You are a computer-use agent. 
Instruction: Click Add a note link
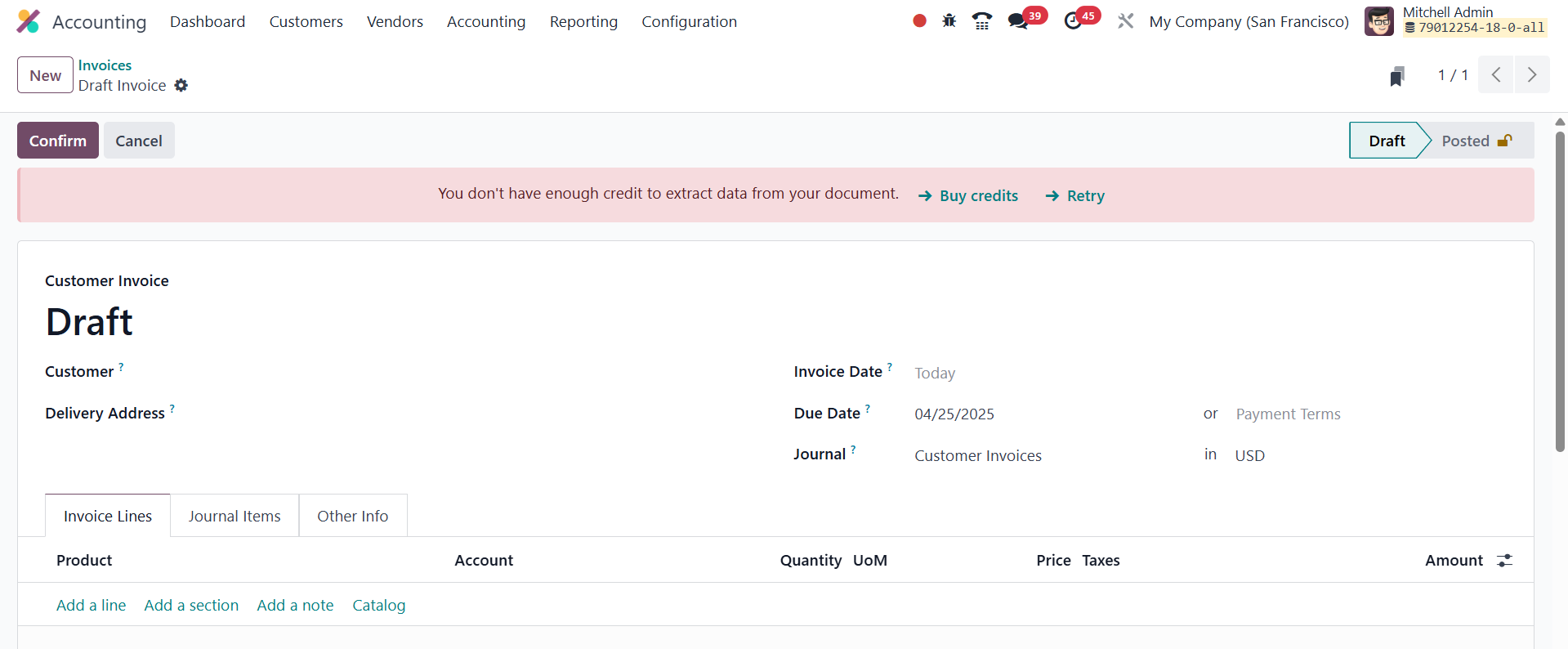pos(295,606)
